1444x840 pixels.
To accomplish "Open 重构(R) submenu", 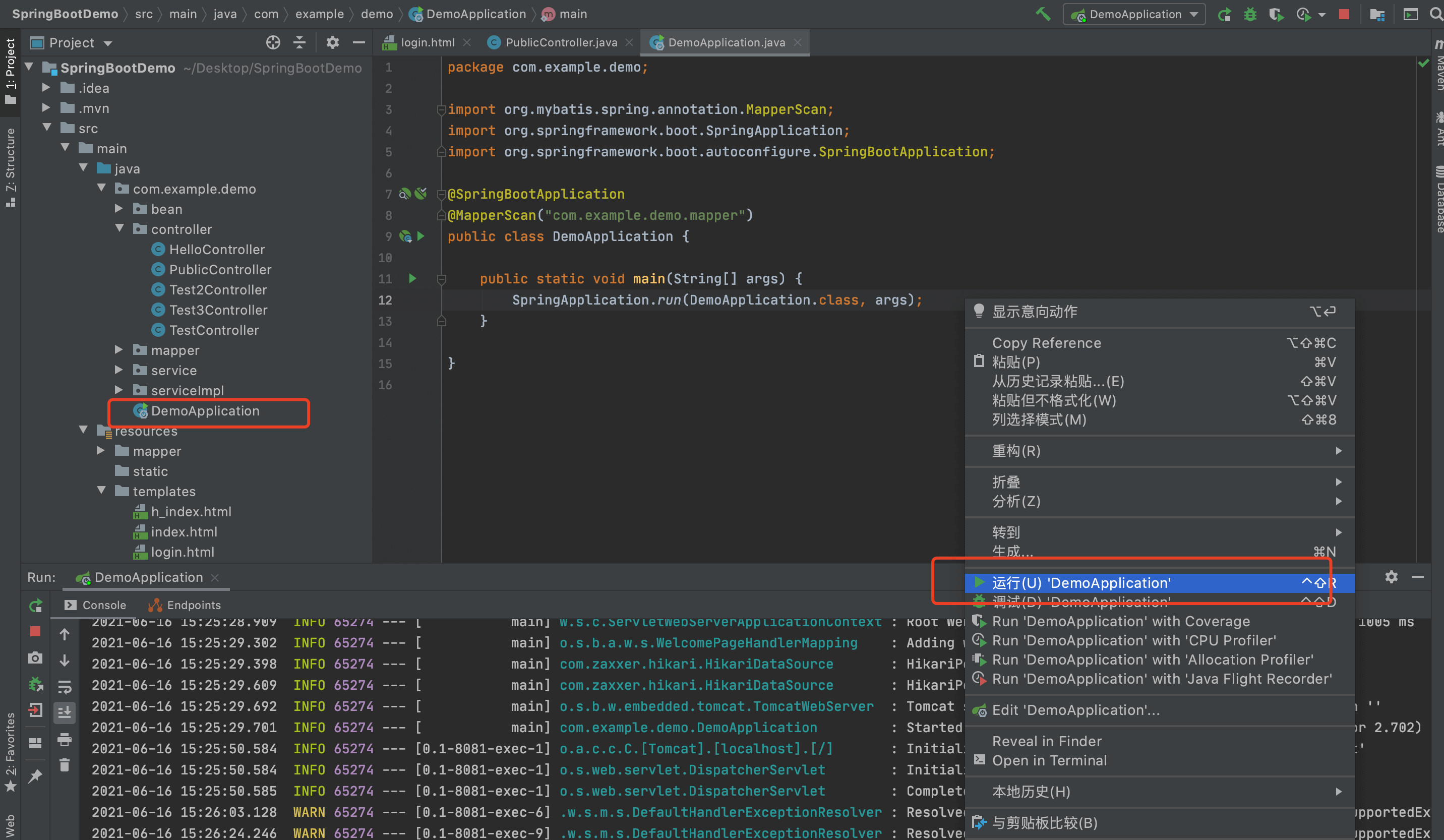I will (1159, 451).
